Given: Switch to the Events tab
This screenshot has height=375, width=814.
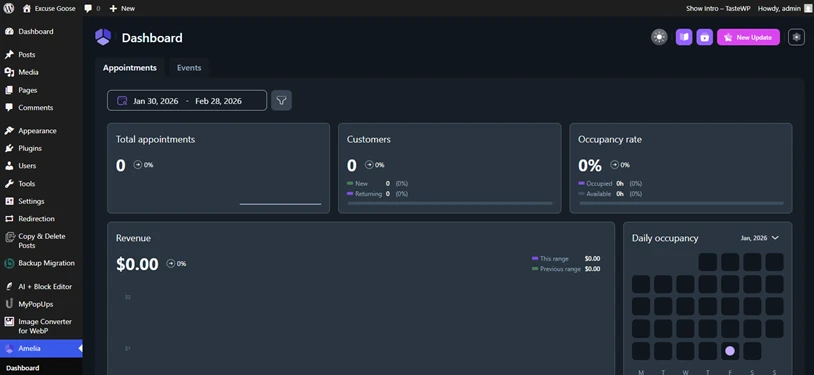Looking at the screenshot, I should [189, 68].
